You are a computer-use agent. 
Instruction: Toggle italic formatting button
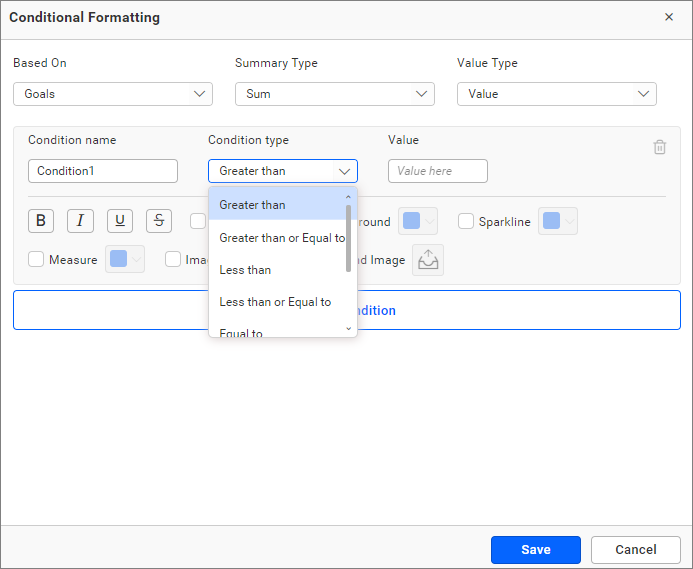[80, 221]
